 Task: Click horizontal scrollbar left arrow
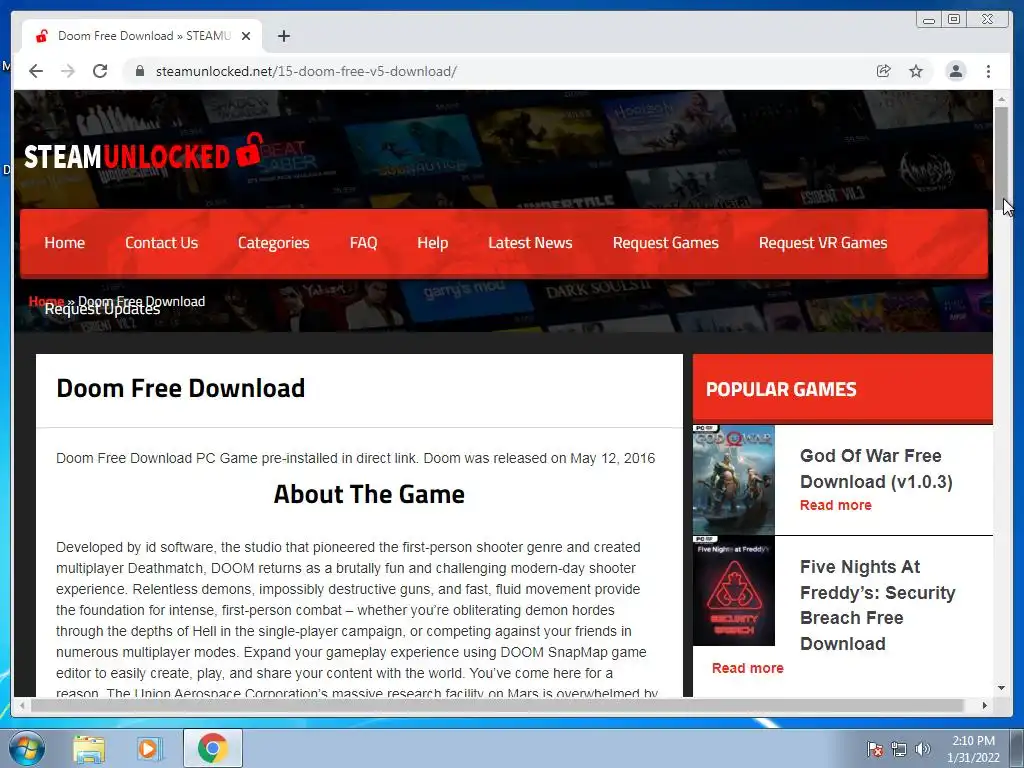point(22,705)
